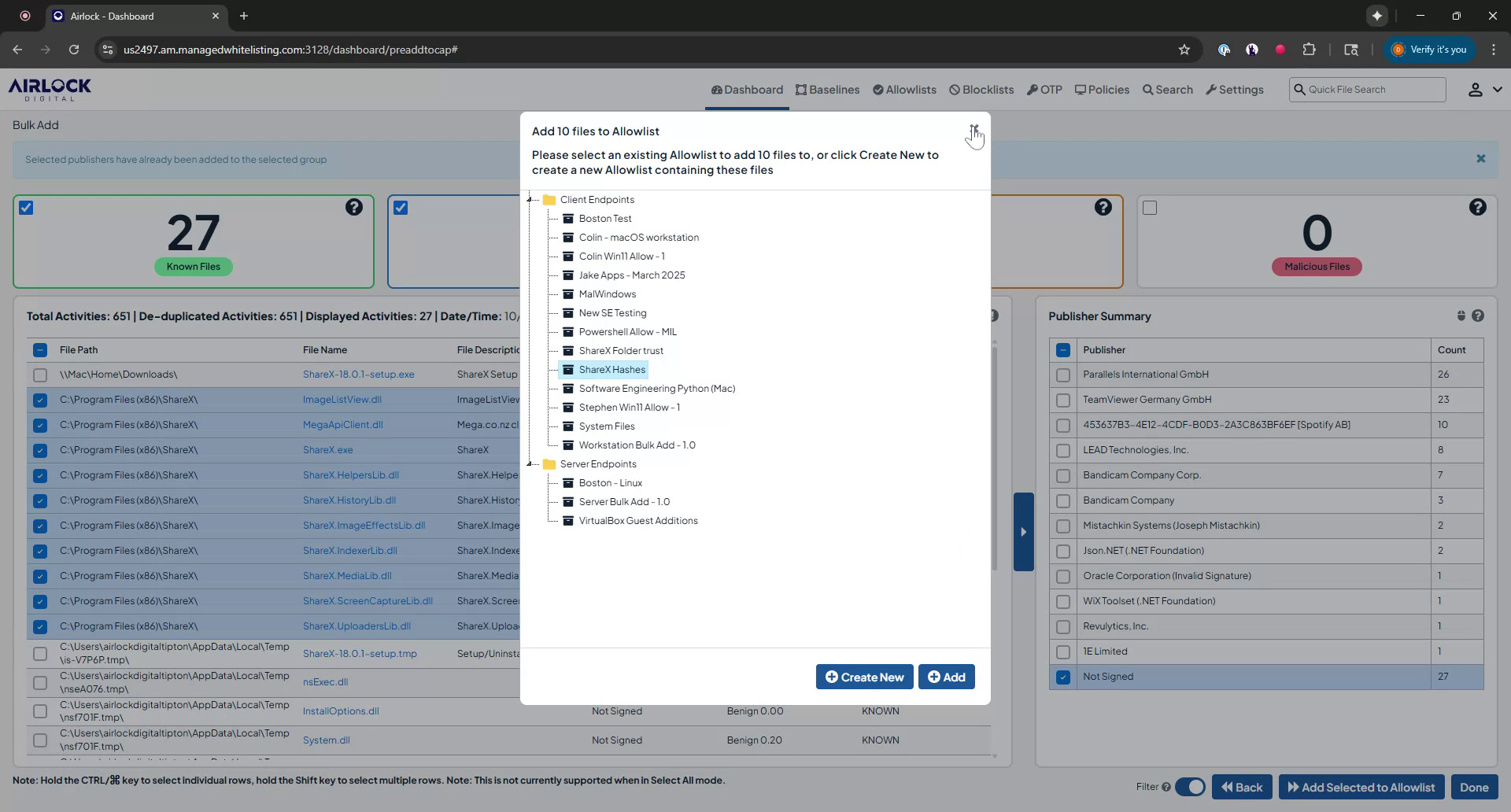Open the Policies menu
This screenshot has width=1511, height=812.
click(1102, 90)
